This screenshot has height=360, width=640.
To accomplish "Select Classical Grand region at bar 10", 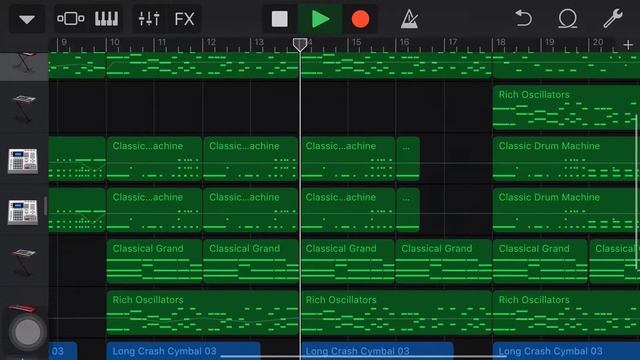I will [154, 262].
